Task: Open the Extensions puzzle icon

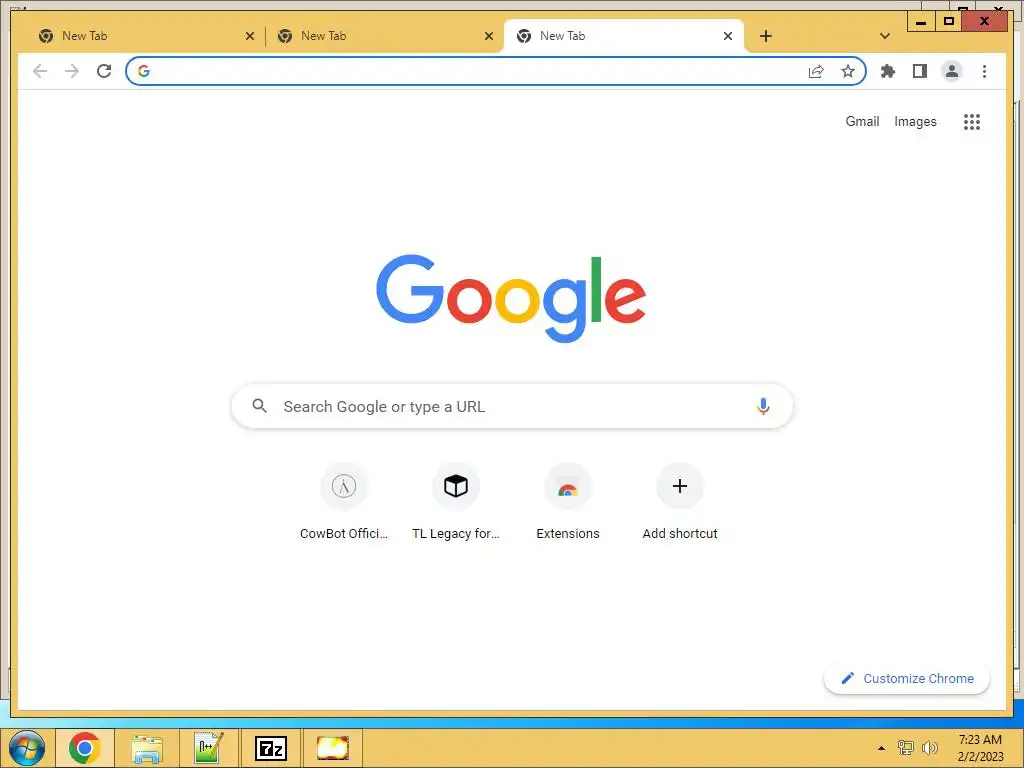Action: 888,71
